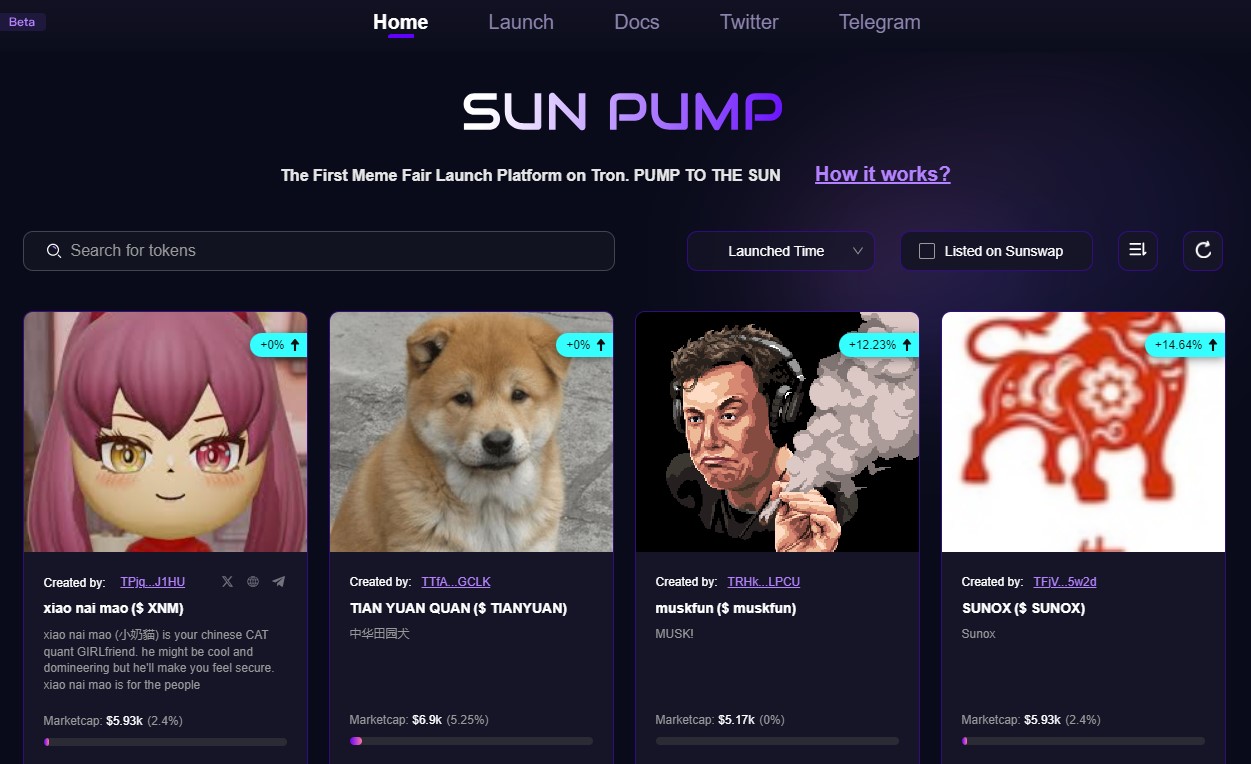Click the TIAN YUAN QUAN marketcap progress bar
The width and height of the screenshot is (1251, 764).
coord(471,741)
